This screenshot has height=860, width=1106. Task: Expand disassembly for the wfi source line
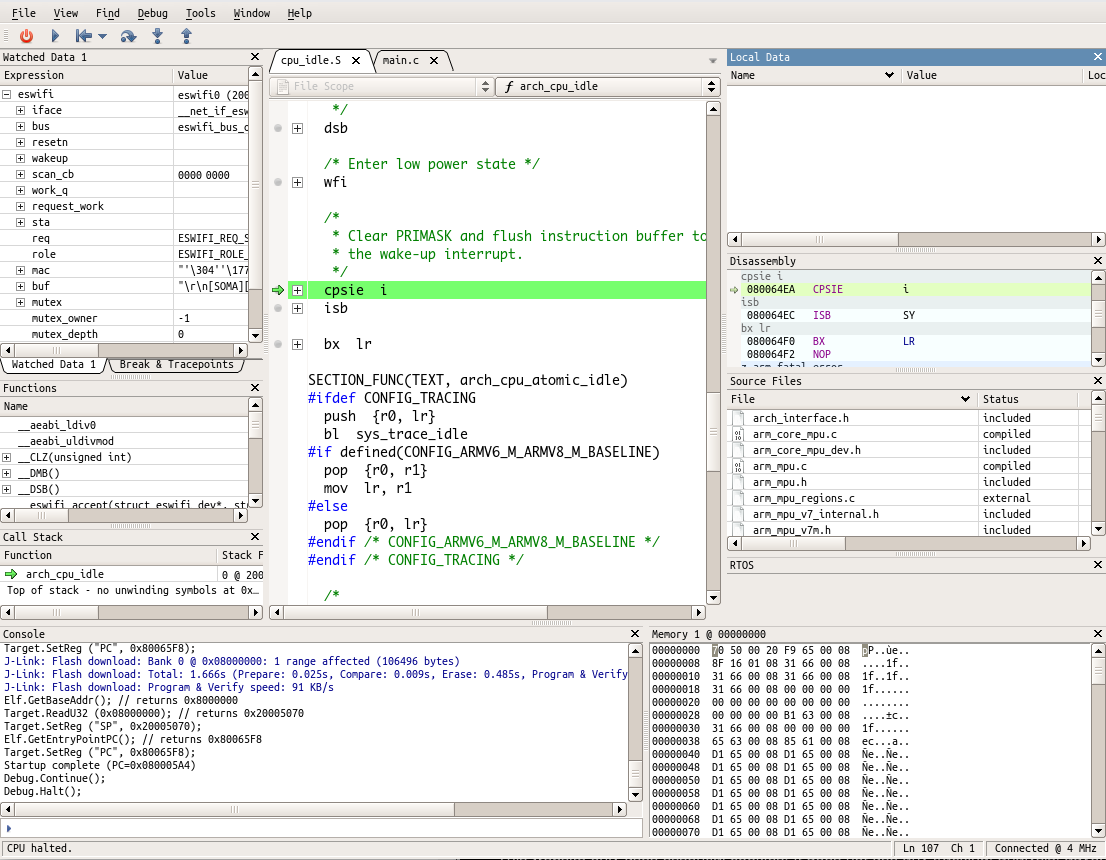298,183
